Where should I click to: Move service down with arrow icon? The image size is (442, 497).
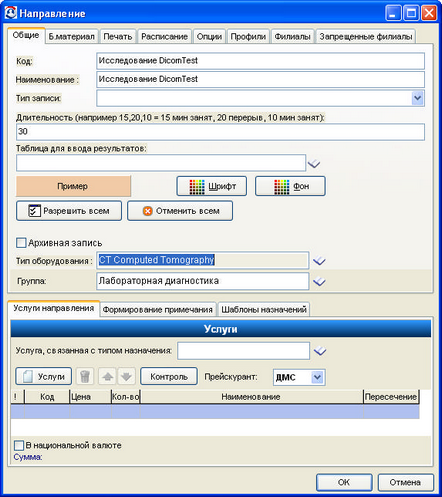tap(126, 376)
